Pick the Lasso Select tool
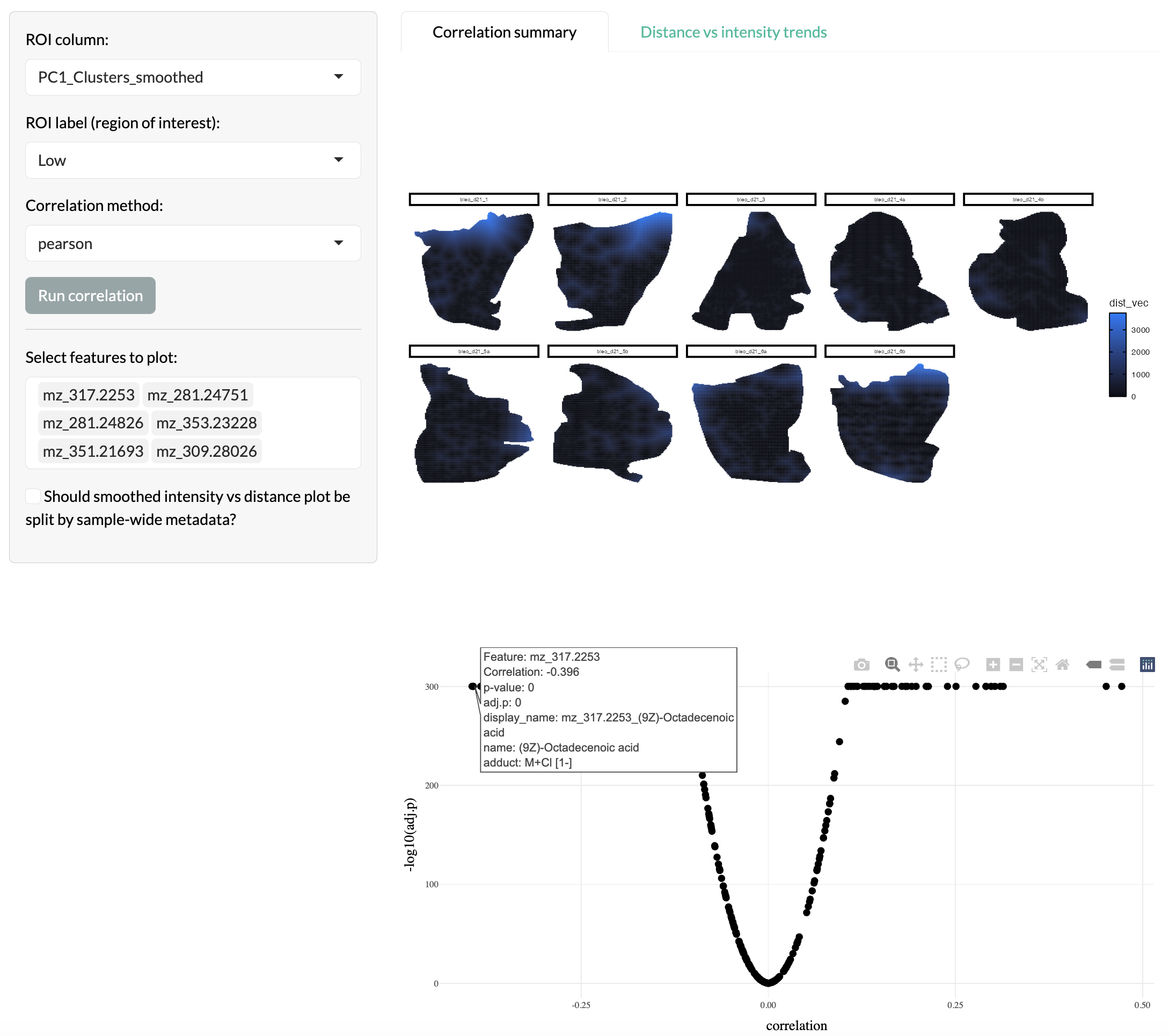The width and height of the screenshot is (1169, 1036). (x=962, y=664)
